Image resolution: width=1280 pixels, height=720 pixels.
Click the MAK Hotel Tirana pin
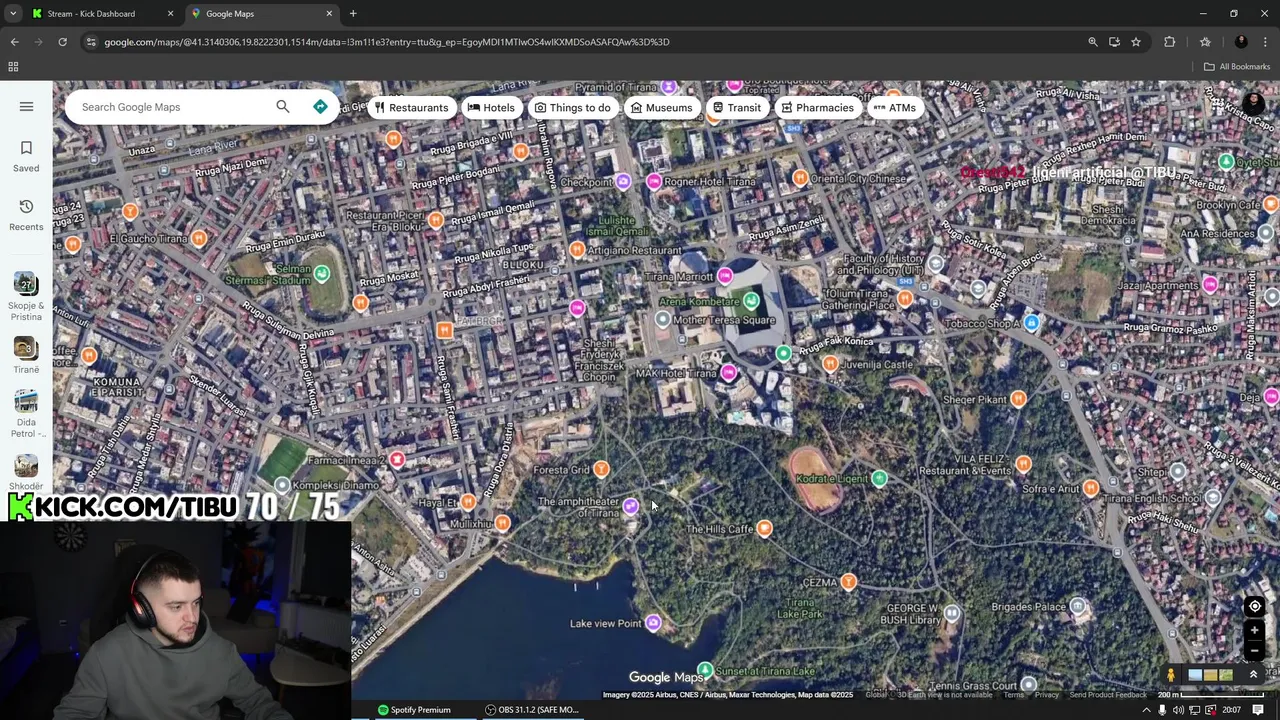(x=728, y=373)
